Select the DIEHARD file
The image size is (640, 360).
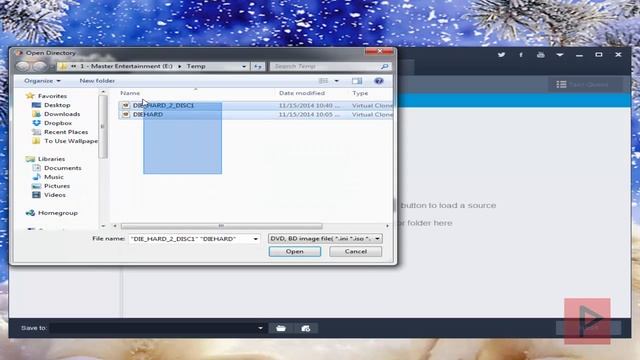[x=256, y=115]
